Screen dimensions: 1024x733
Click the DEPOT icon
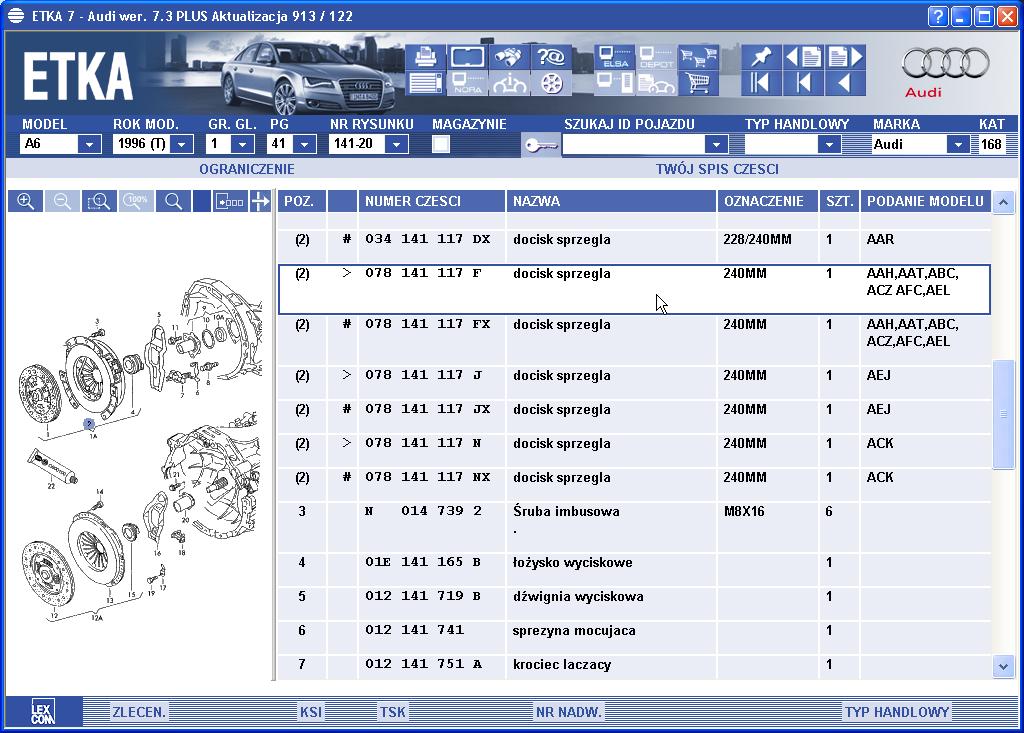point(656,57)
